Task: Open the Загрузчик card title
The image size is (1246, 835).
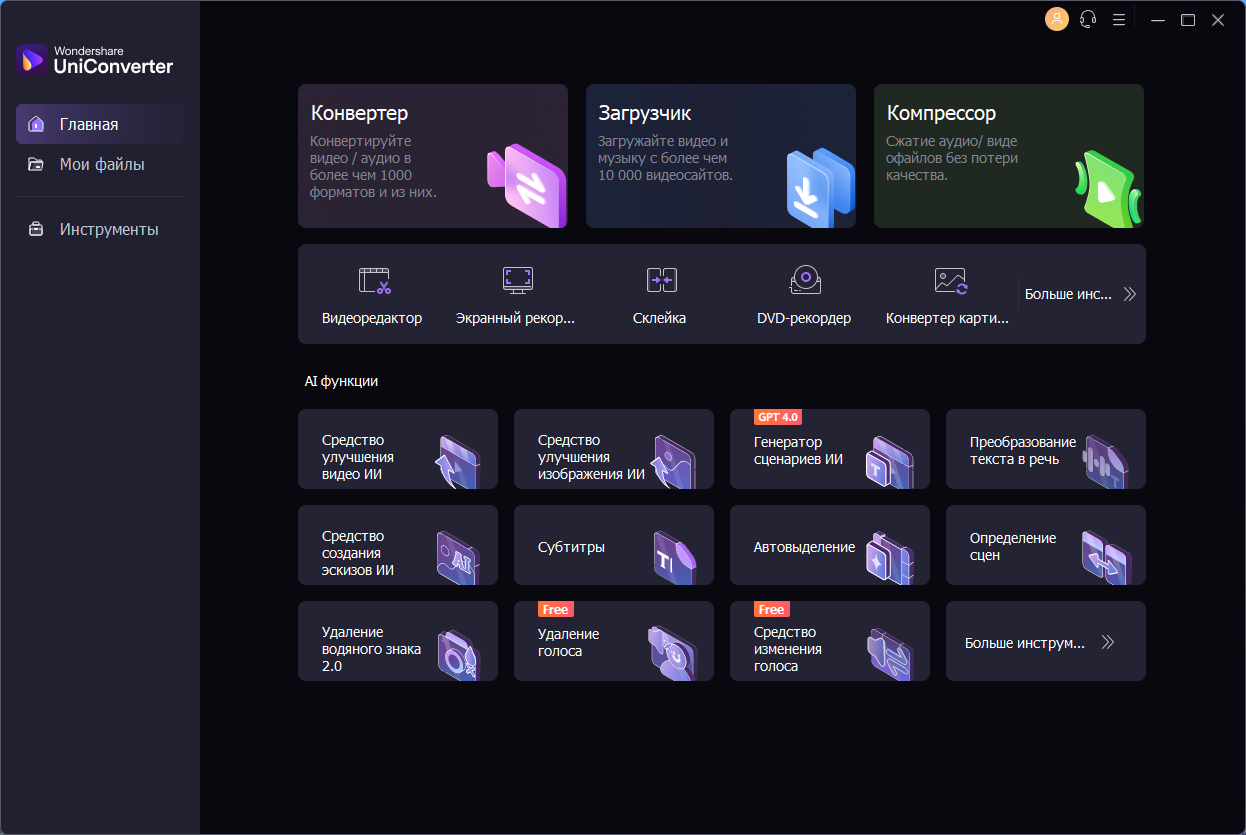Action: pos(645,113)
